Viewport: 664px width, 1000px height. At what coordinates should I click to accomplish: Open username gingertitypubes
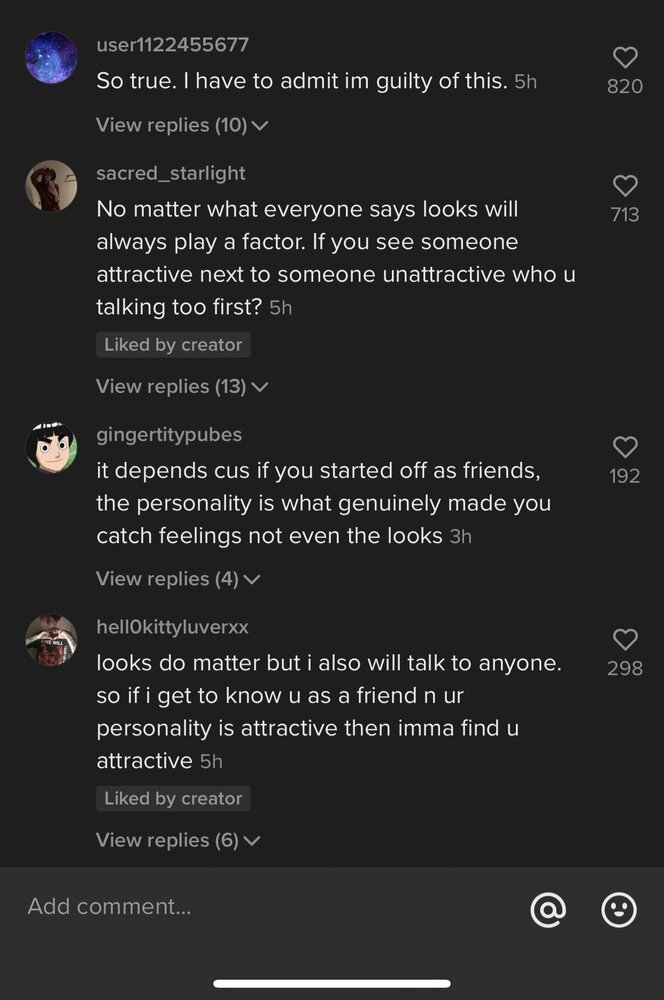(169, 434)
